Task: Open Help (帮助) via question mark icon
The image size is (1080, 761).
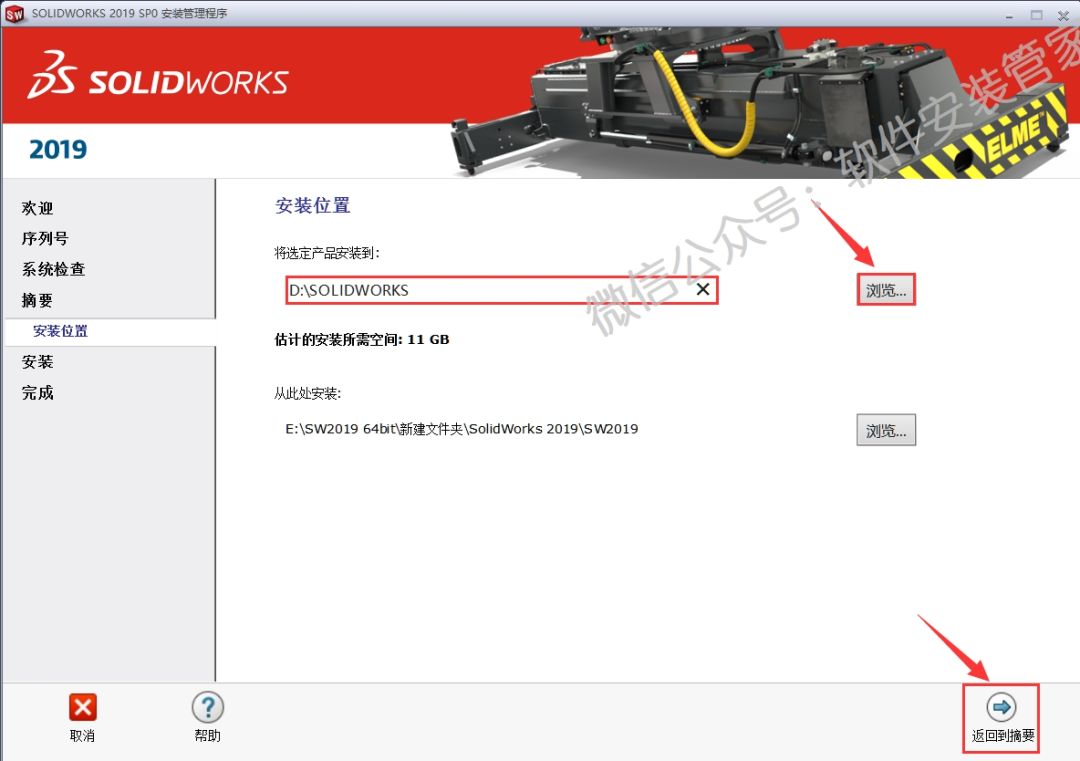Action: [207, 708]
